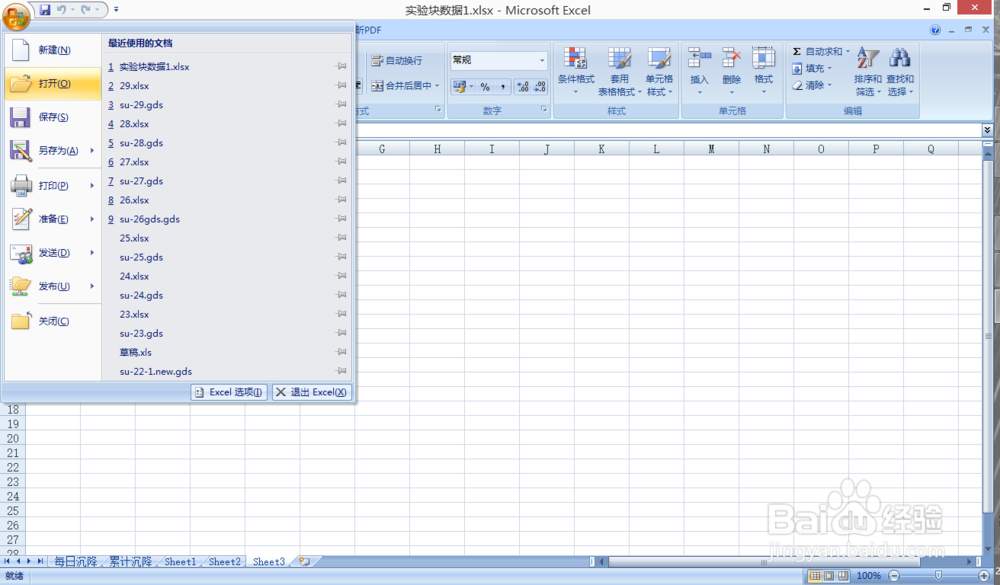Image resolution: width=1000 pixels, height=585 pixels.
Task: Open Fill (填充) dropdown
Action: (x=812, y=68)
